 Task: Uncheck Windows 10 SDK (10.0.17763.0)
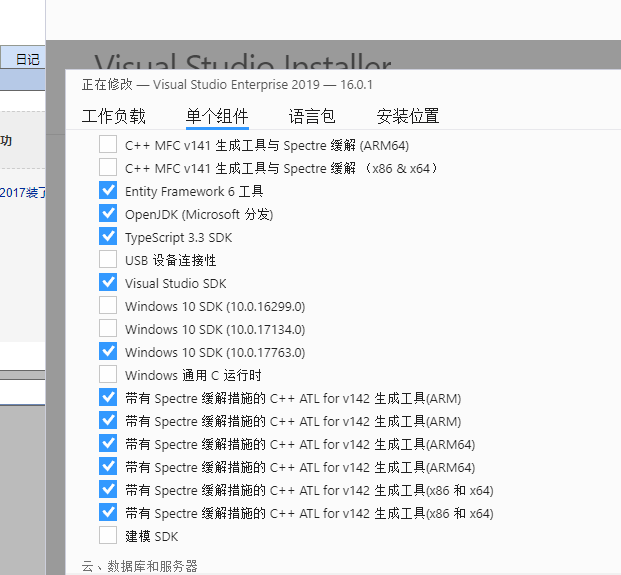(x=108, y=351)
